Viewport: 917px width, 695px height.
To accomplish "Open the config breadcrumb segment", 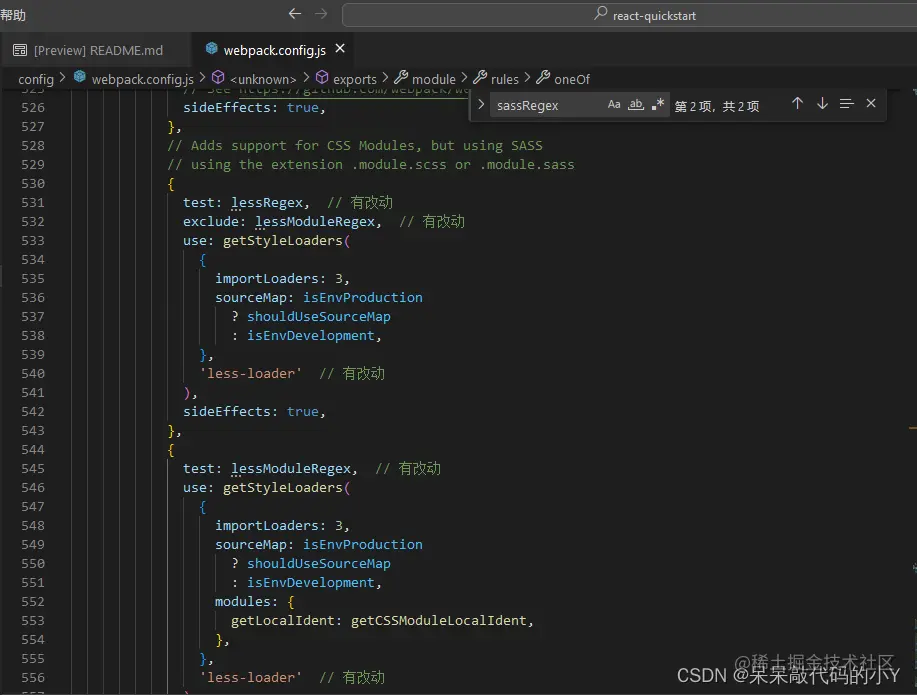I will coord(36,79).
